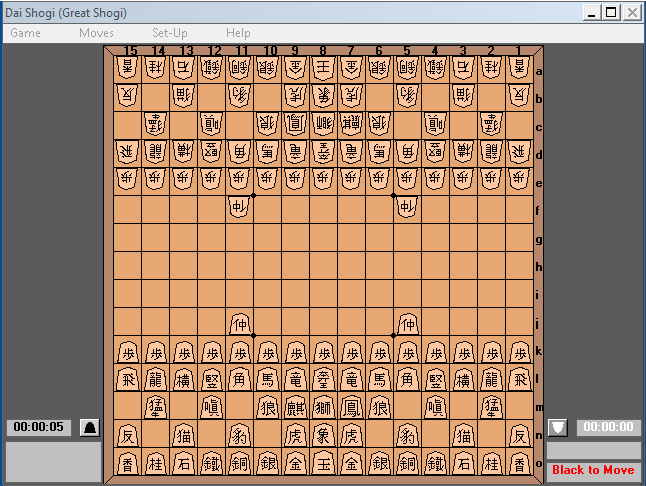Select Black's Reverse Chariot on square 1n

519,436
